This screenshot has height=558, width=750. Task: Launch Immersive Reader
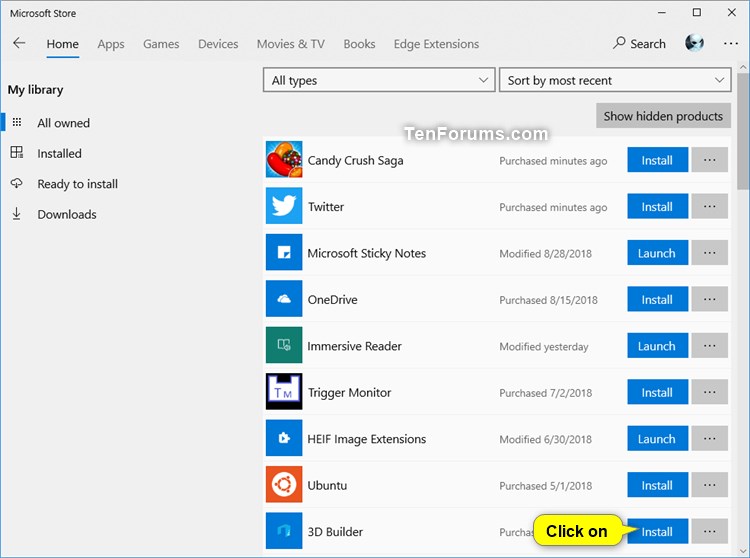(x=657, y=345)
